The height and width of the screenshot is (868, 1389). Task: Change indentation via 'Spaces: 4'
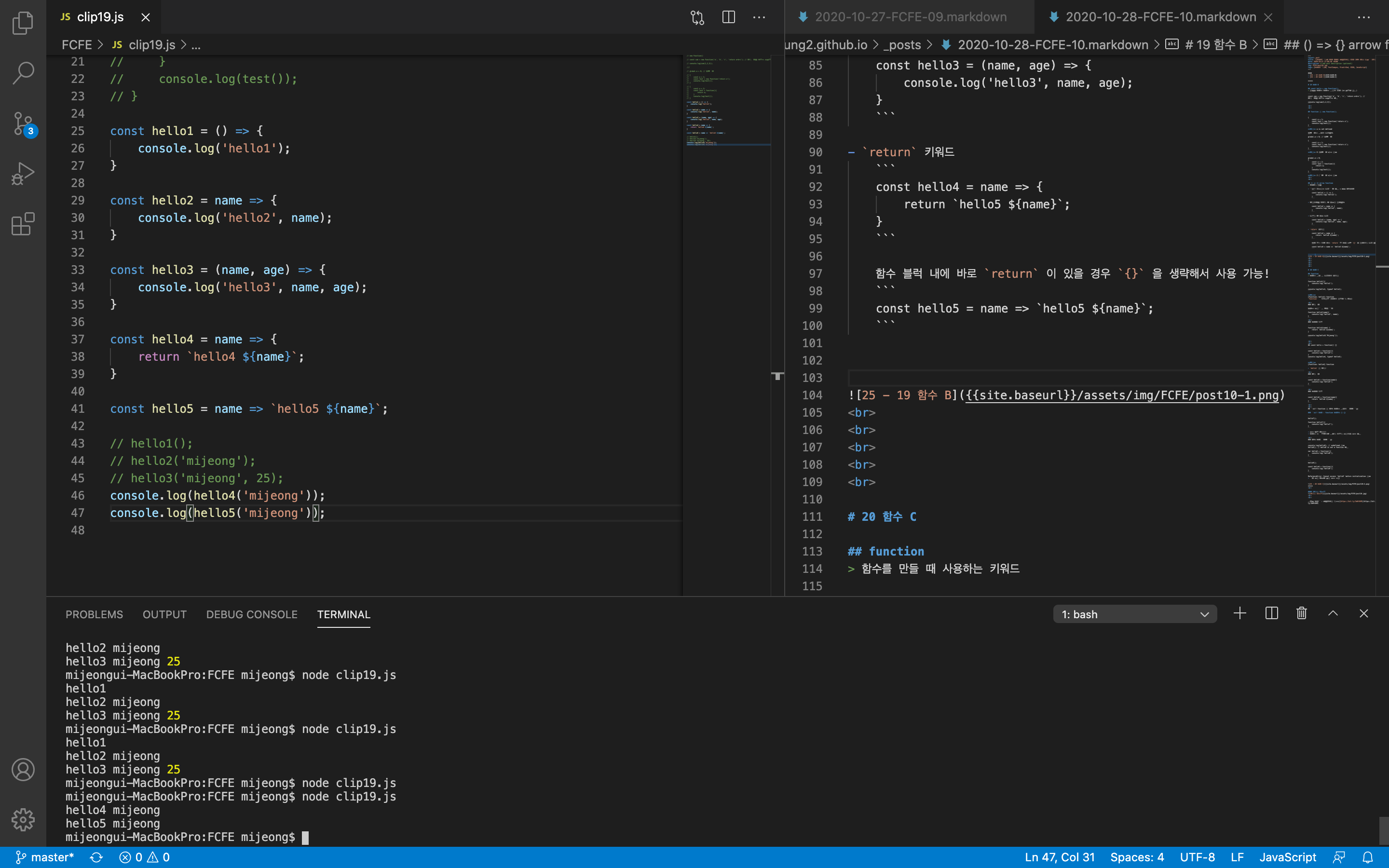click(x=1137, y=857)
